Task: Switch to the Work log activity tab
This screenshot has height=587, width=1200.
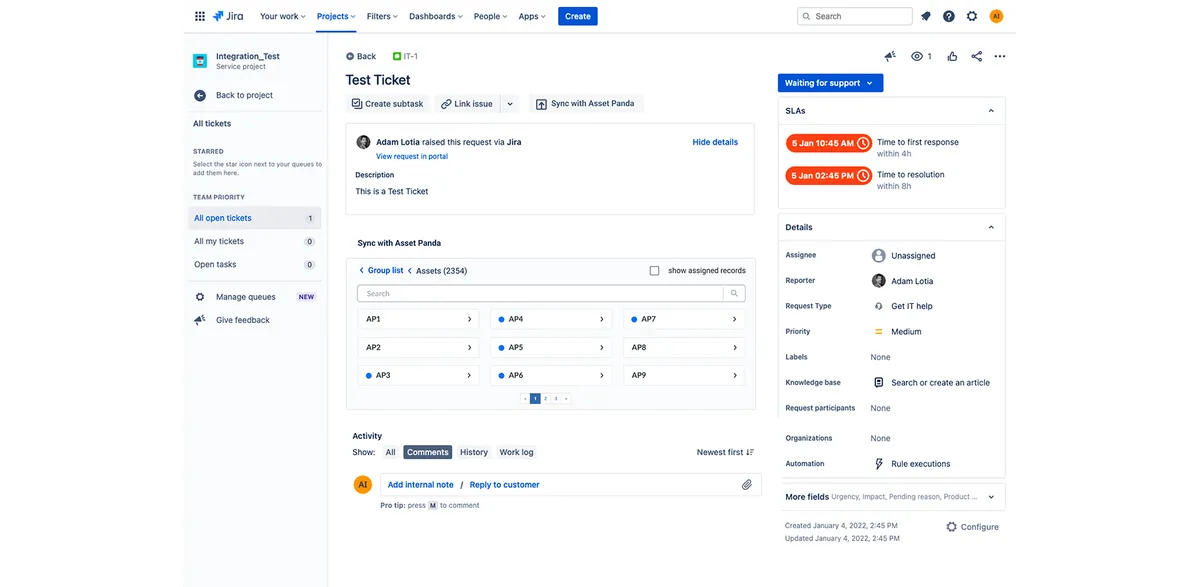Action: (517, 452)
